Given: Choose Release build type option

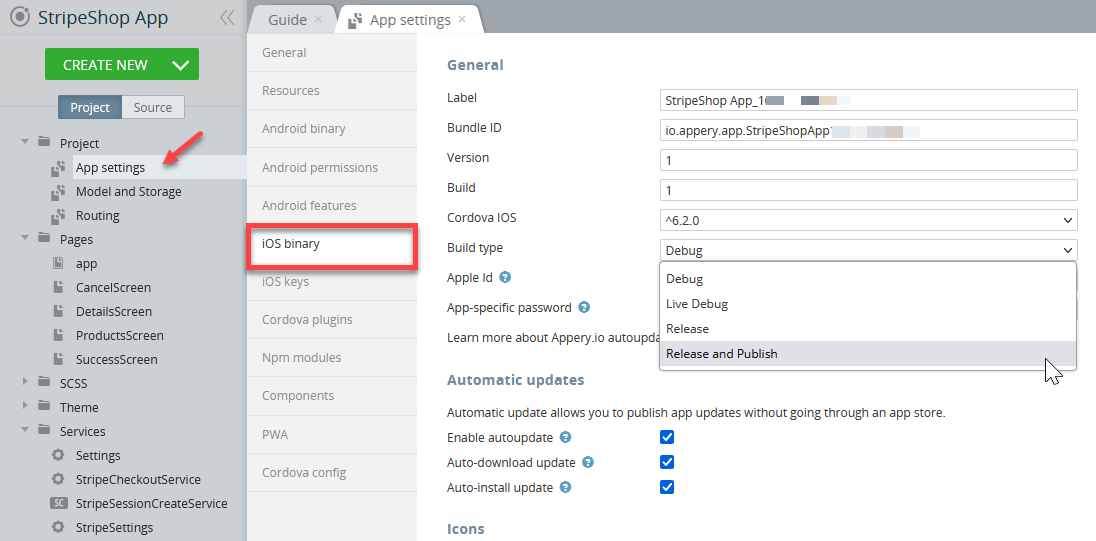Looking at the screenshot, I should tap(867, 329).
